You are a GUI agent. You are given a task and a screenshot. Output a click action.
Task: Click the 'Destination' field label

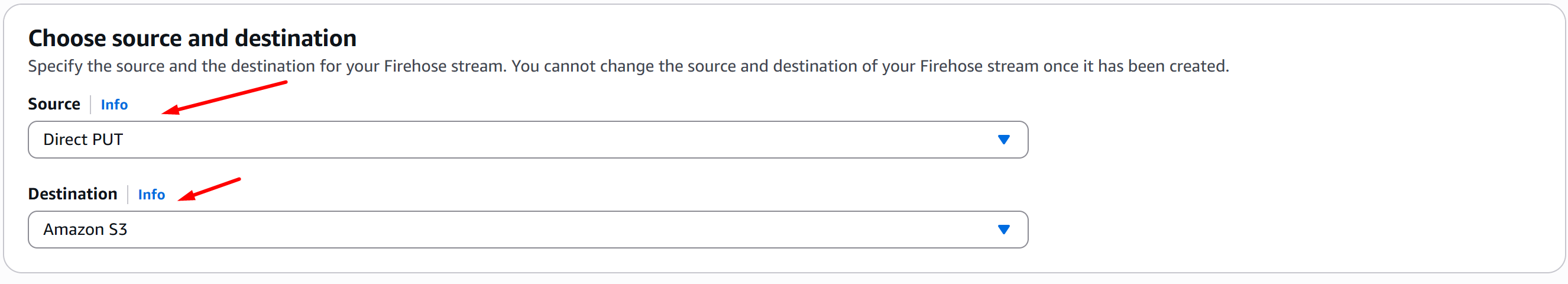[x=73, y=194]
